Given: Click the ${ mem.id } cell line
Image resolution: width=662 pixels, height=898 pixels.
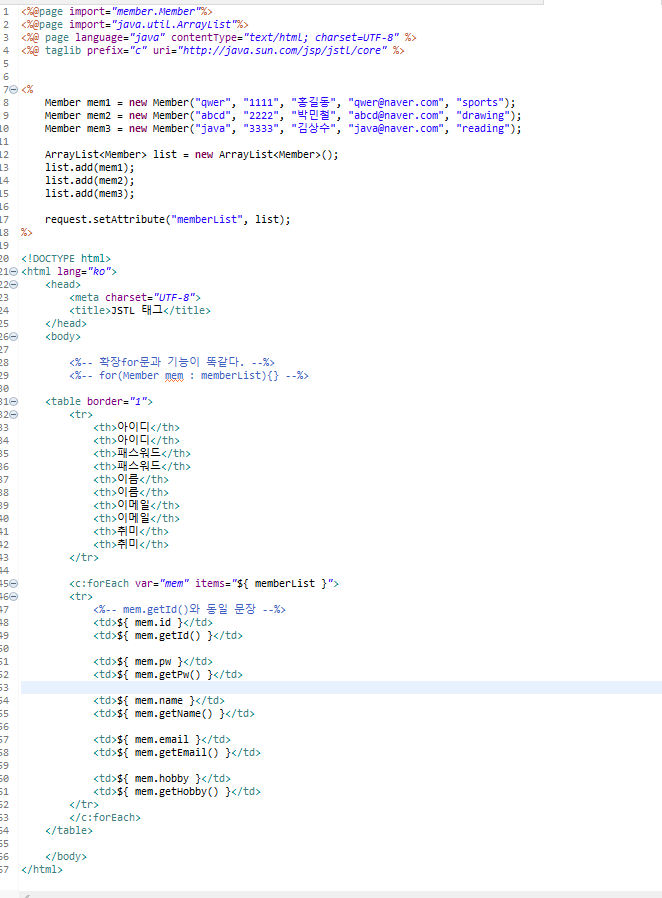Looking at the screenshot, I should [x=153, y=623].
